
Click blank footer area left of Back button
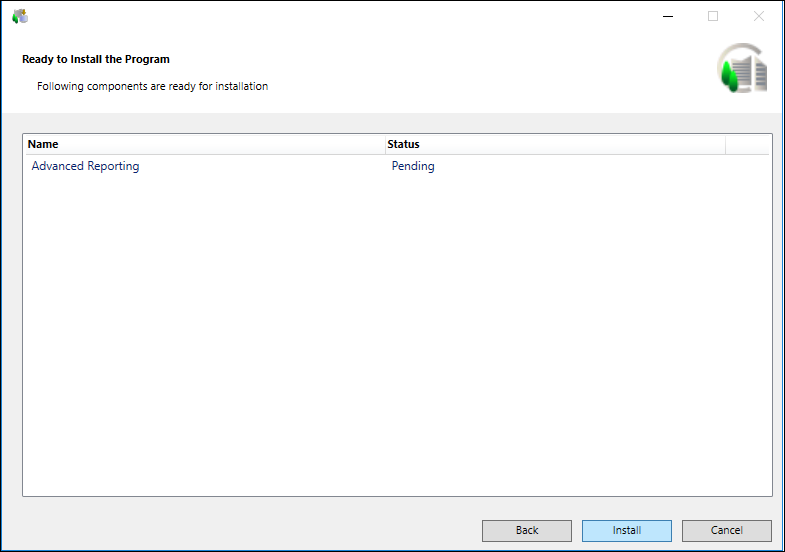click(240, 530)
